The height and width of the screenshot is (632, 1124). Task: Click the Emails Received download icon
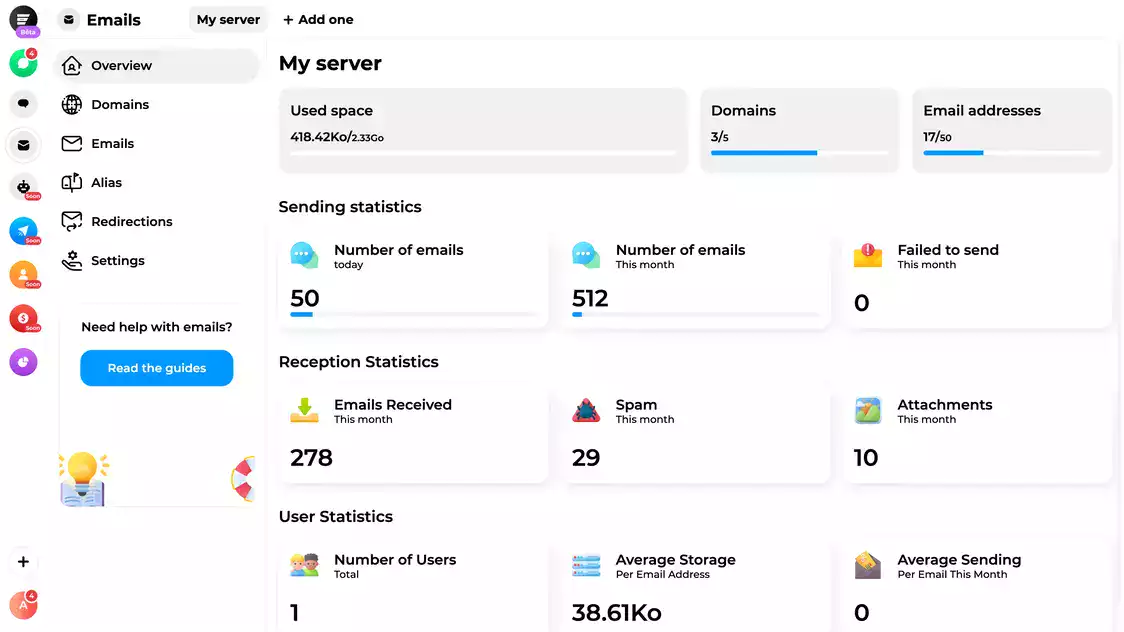[304, 411]
